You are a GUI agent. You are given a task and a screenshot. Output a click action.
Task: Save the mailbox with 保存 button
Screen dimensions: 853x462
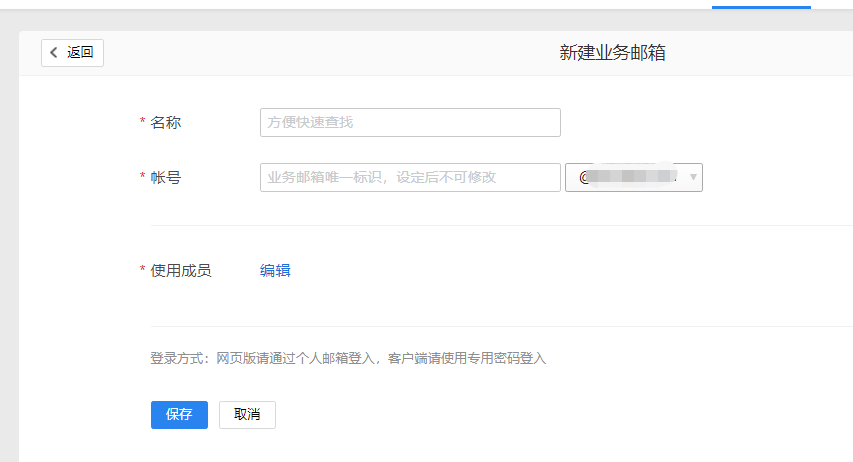[x=179, y=415]
